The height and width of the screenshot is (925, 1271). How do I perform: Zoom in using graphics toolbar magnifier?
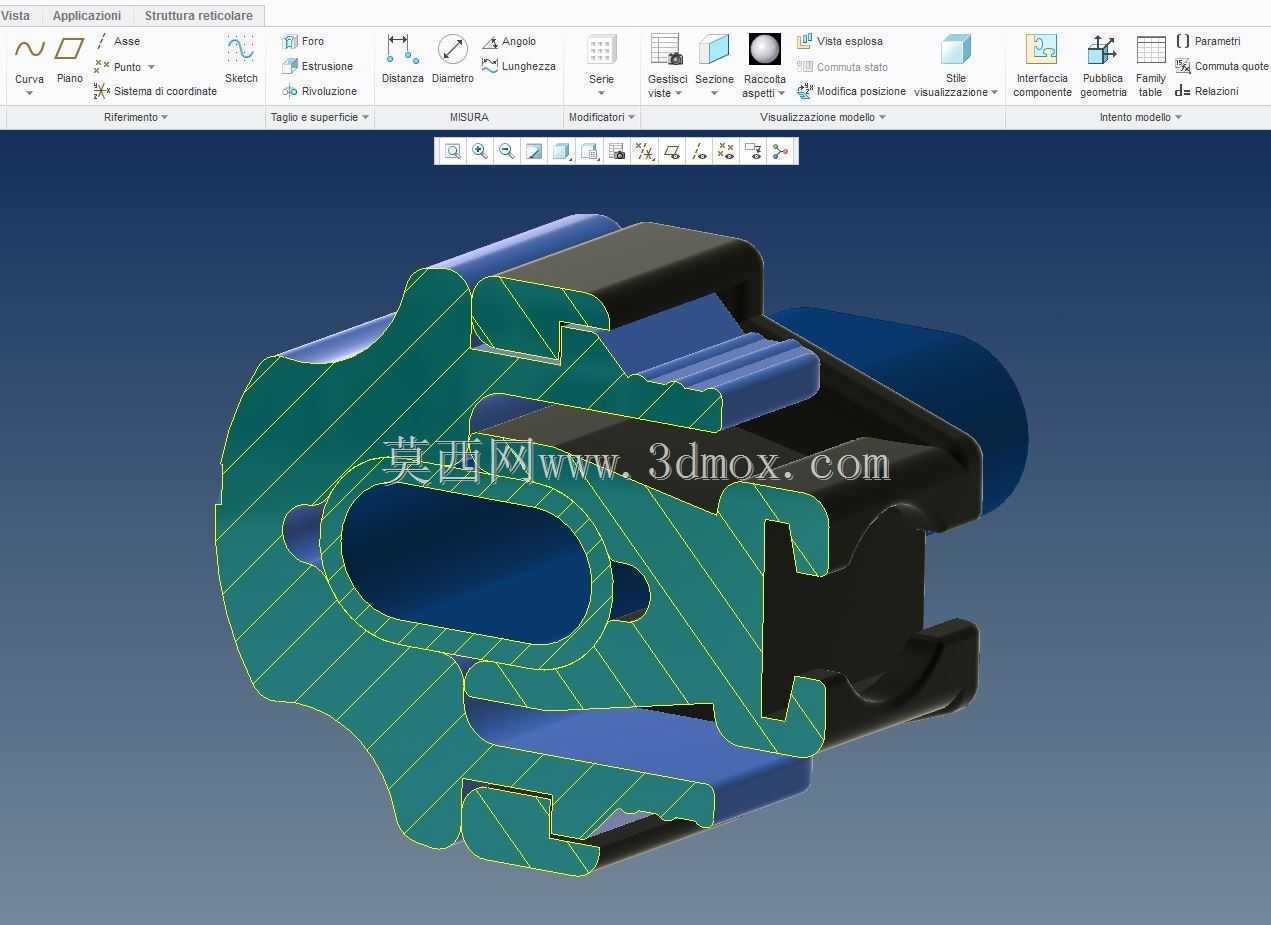[x=480, y=151]
